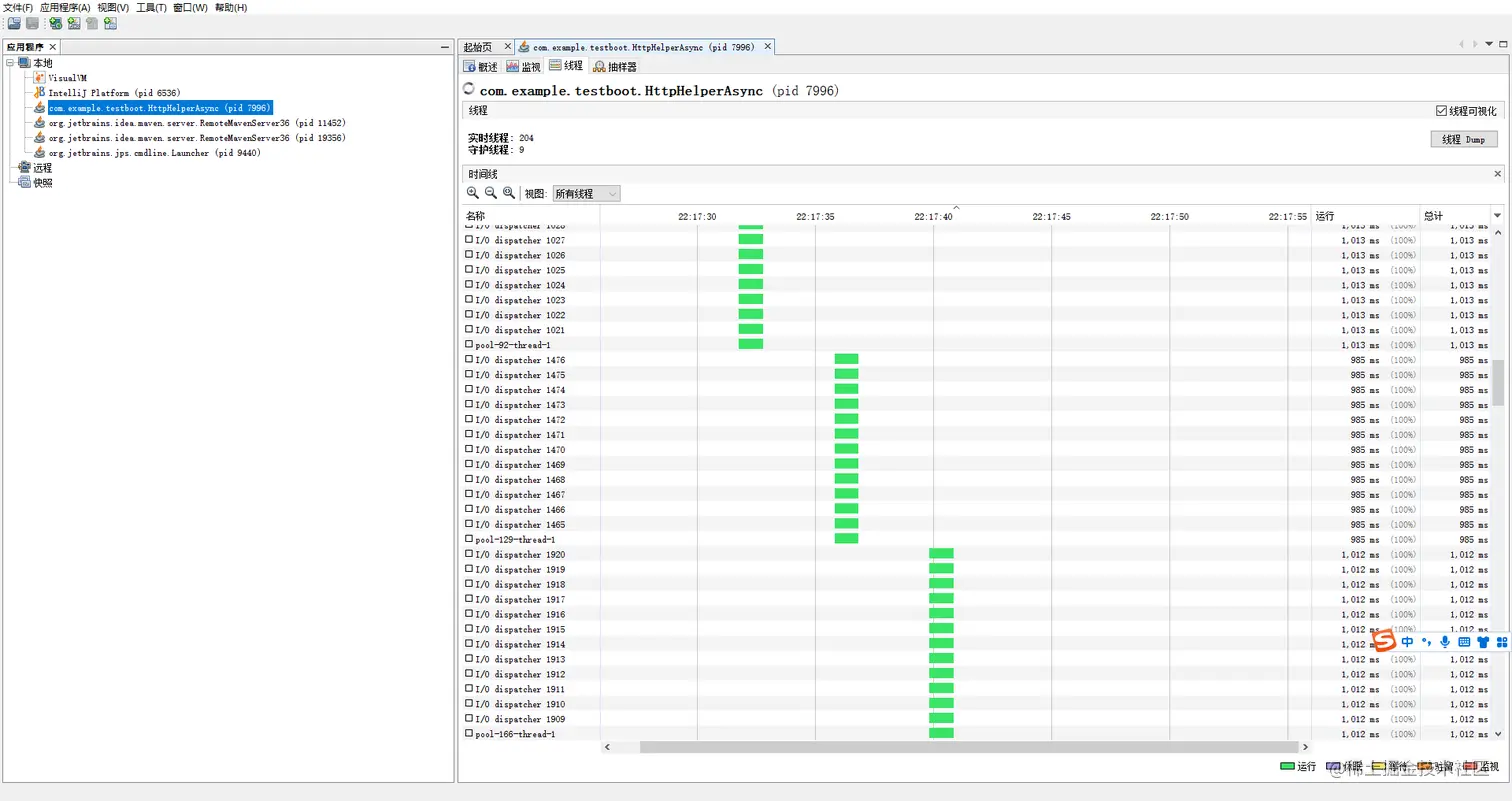Click the vertical scrollbar down arrow
1512x801 pixels.
[x=1497, y=734]
